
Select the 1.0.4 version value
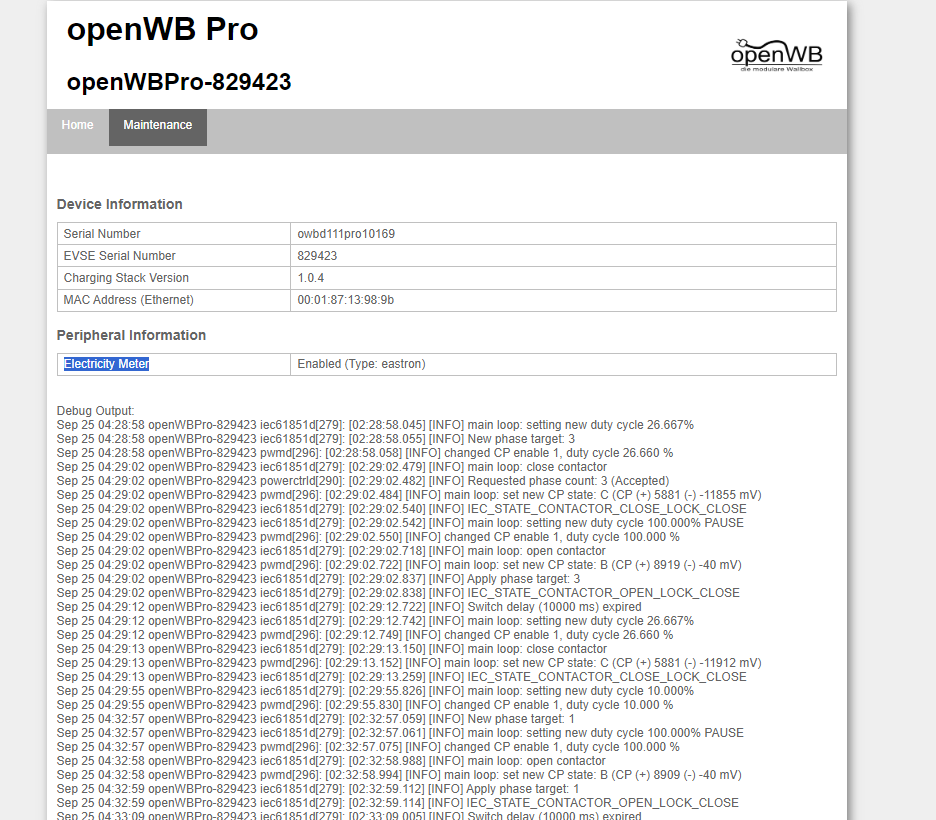[310, 278]
